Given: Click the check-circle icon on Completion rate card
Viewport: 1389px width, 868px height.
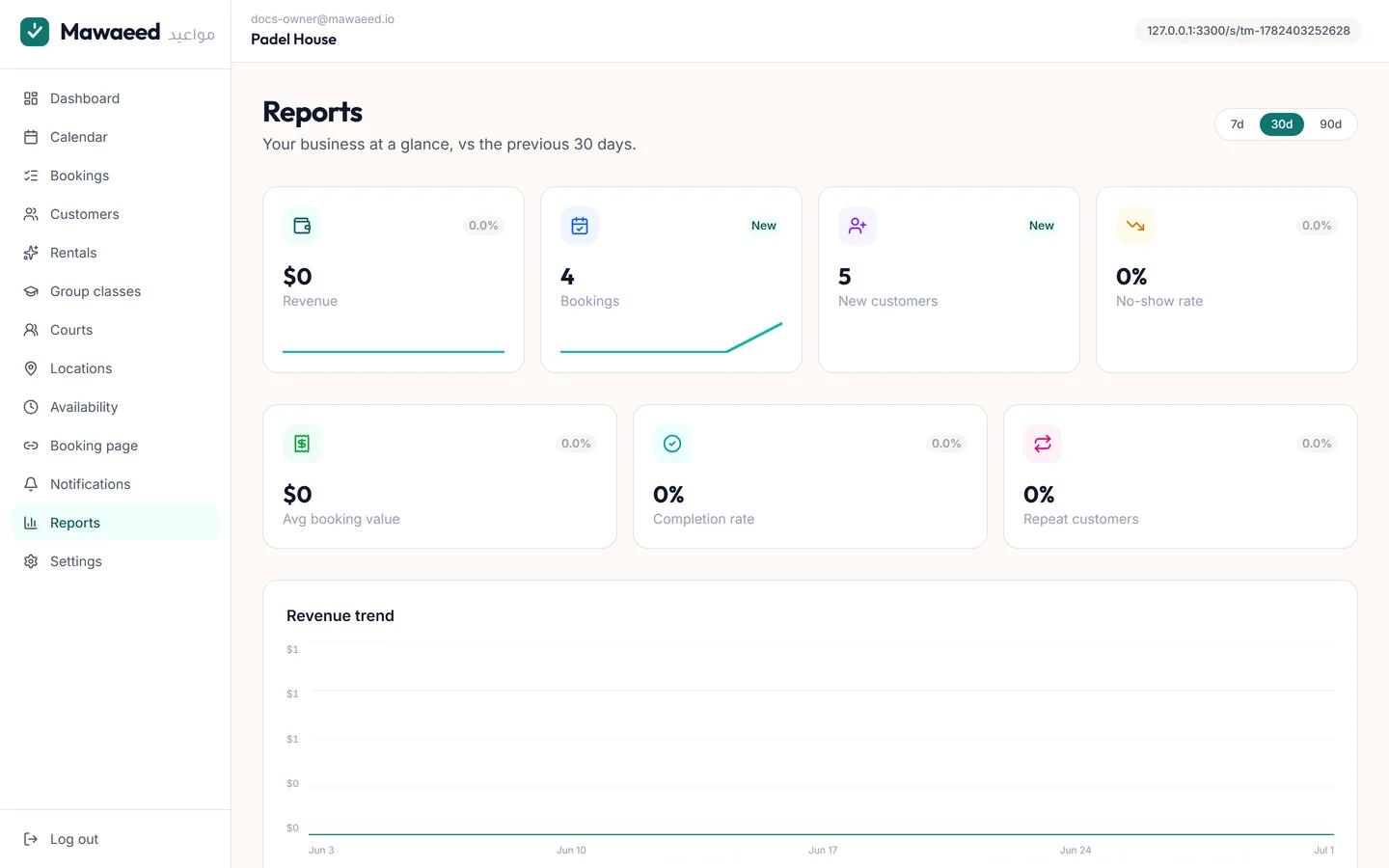Looking at the screenshot, I should click(672, 444).
